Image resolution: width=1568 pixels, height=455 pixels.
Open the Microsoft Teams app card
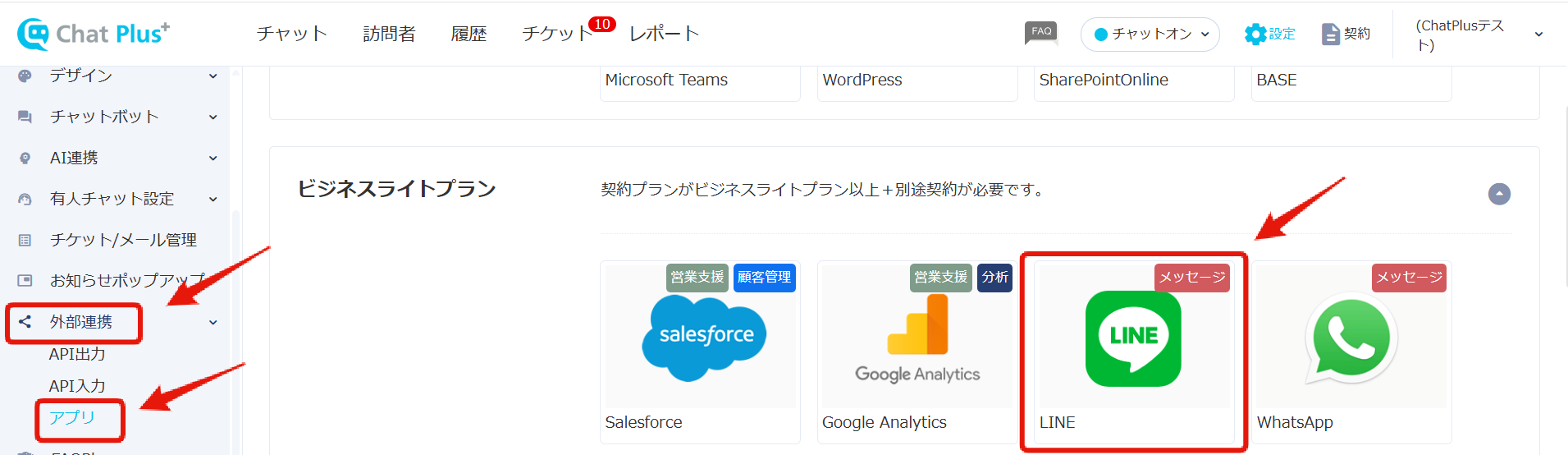click(x=700, y=84)
